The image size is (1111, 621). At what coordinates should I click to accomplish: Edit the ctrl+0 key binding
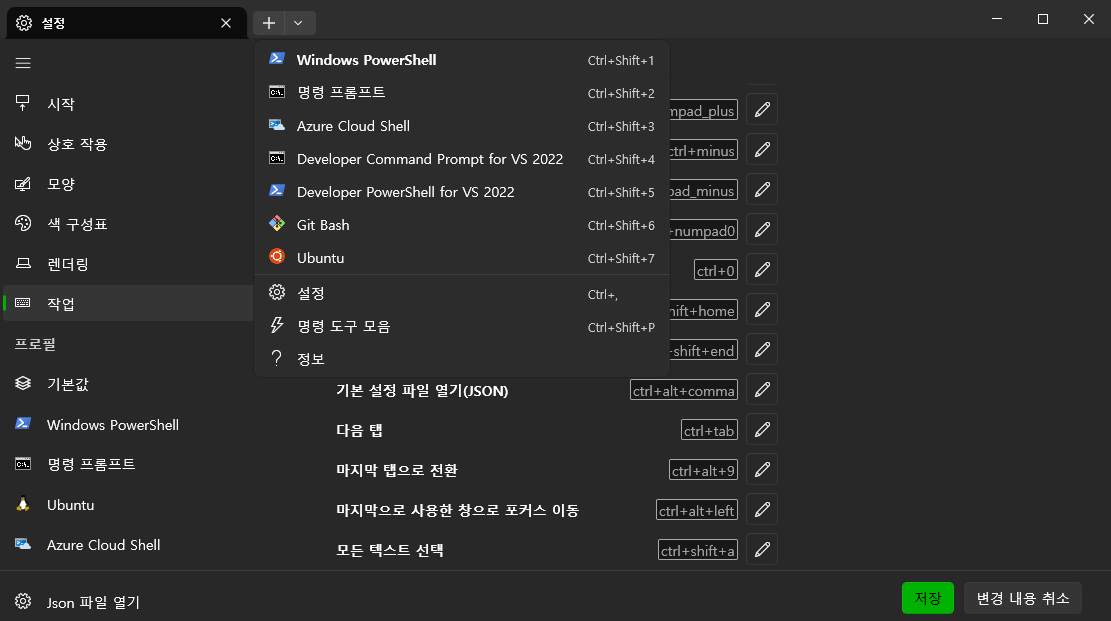pyautogui.click(x=762, y=269)
